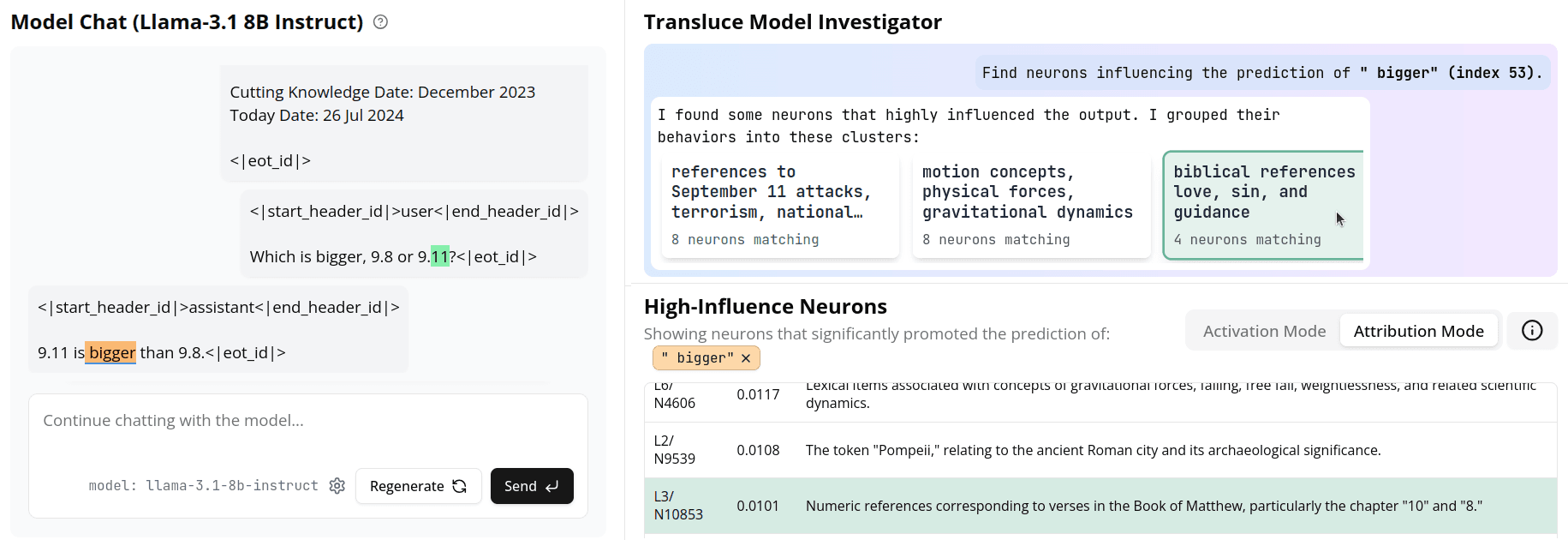1568x540 pixels.
Task: Switch to Activation Mode
Action: pyautogui.click(x=1264, y=331)
